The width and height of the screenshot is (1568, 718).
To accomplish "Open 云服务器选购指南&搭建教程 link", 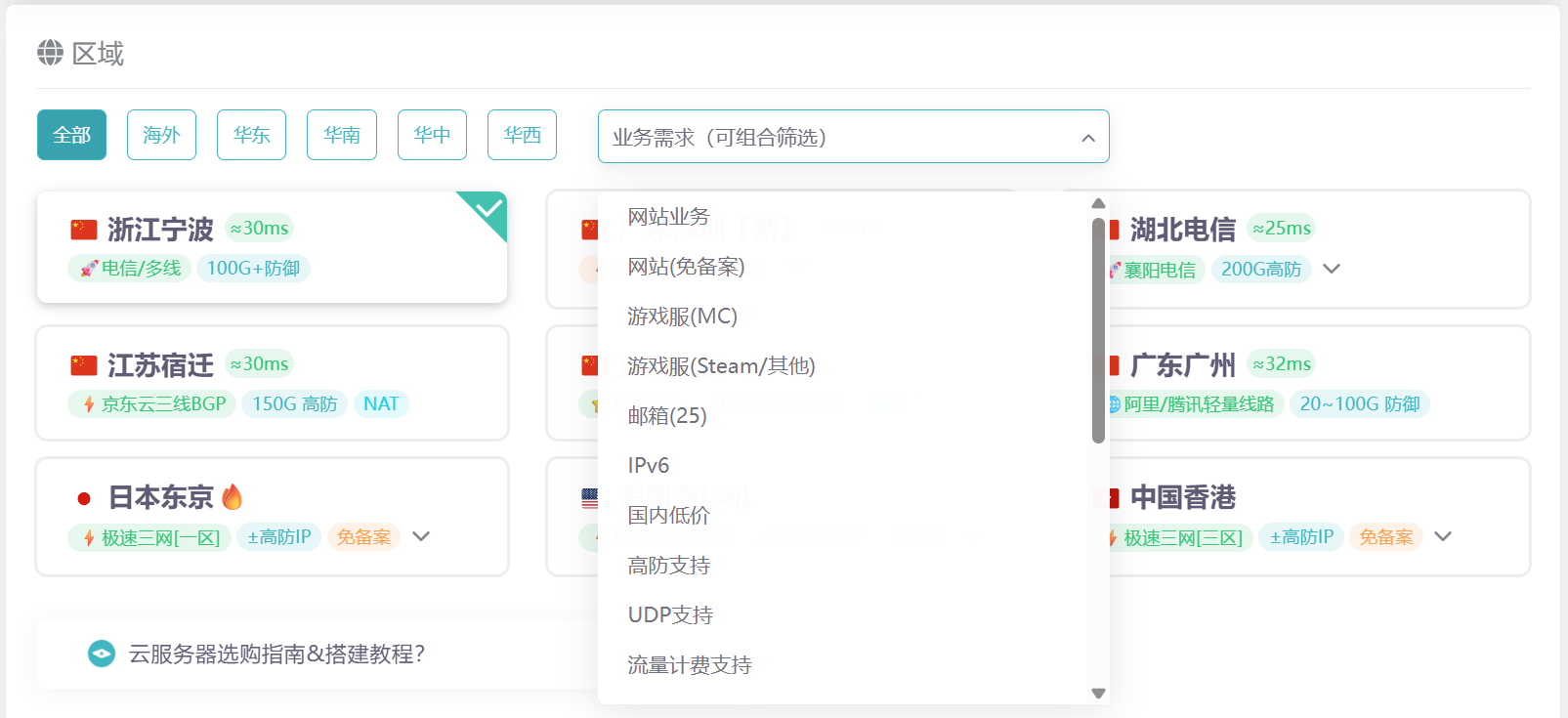I will click(276, 654).
